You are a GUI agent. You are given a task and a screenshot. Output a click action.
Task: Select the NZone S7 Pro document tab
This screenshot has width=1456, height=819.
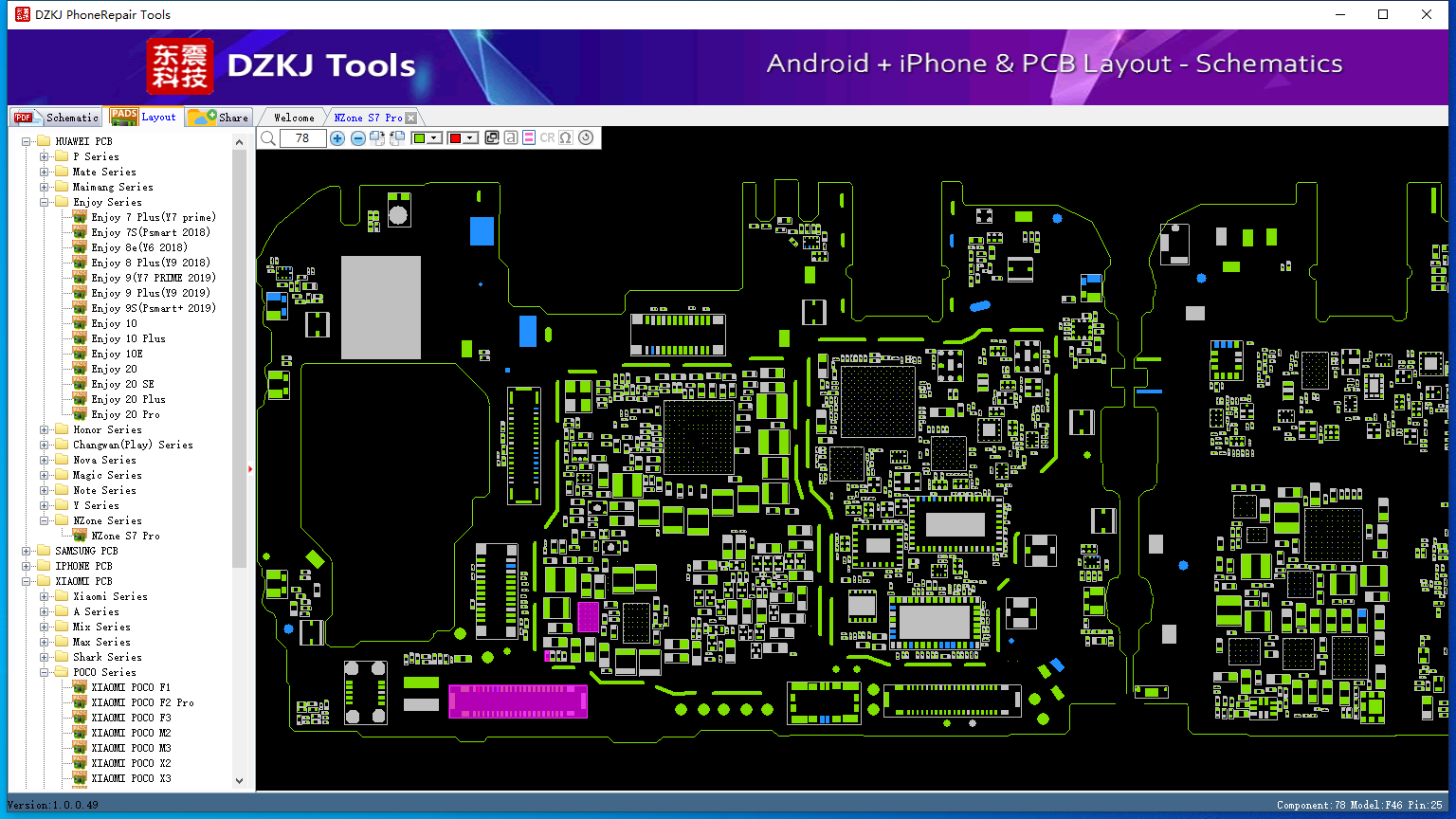point(368,118)
